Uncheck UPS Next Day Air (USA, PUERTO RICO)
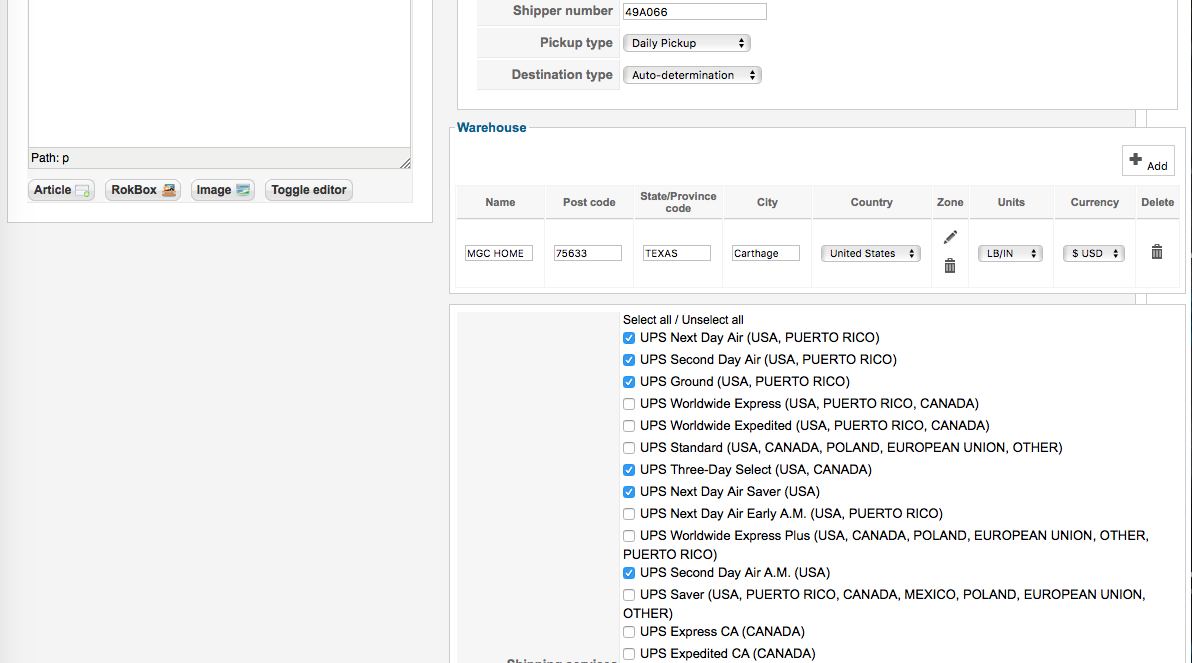 [x=629, y=338]
